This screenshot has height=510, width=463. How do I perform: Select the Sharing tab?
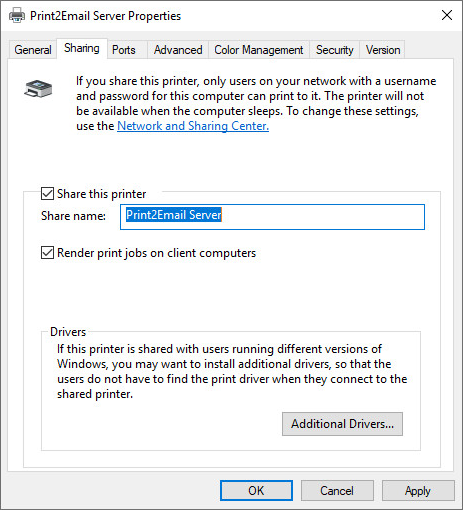pos(82,48)
